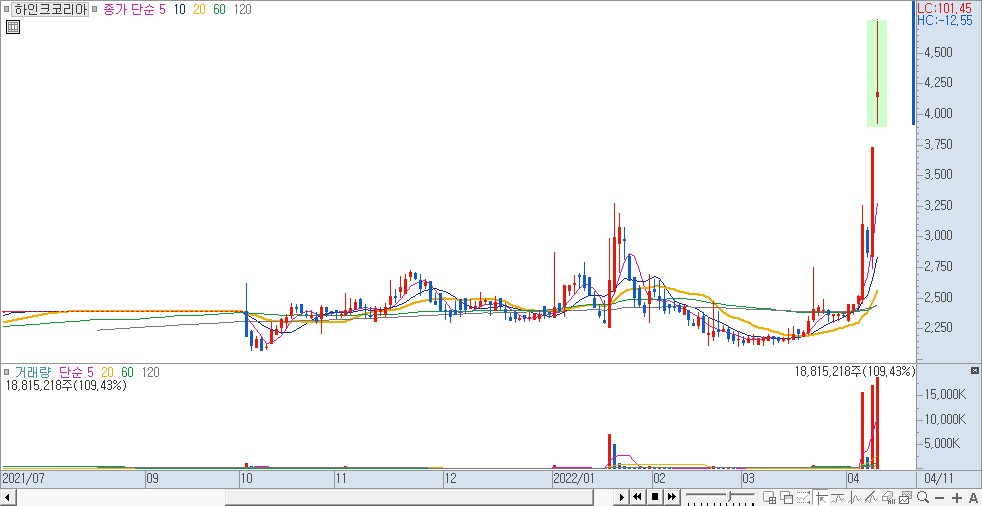Toggle the small square before 종가 단순
The height and width of the screenshot is (506, 982).
pyautogui.click(x=95, y=10)
